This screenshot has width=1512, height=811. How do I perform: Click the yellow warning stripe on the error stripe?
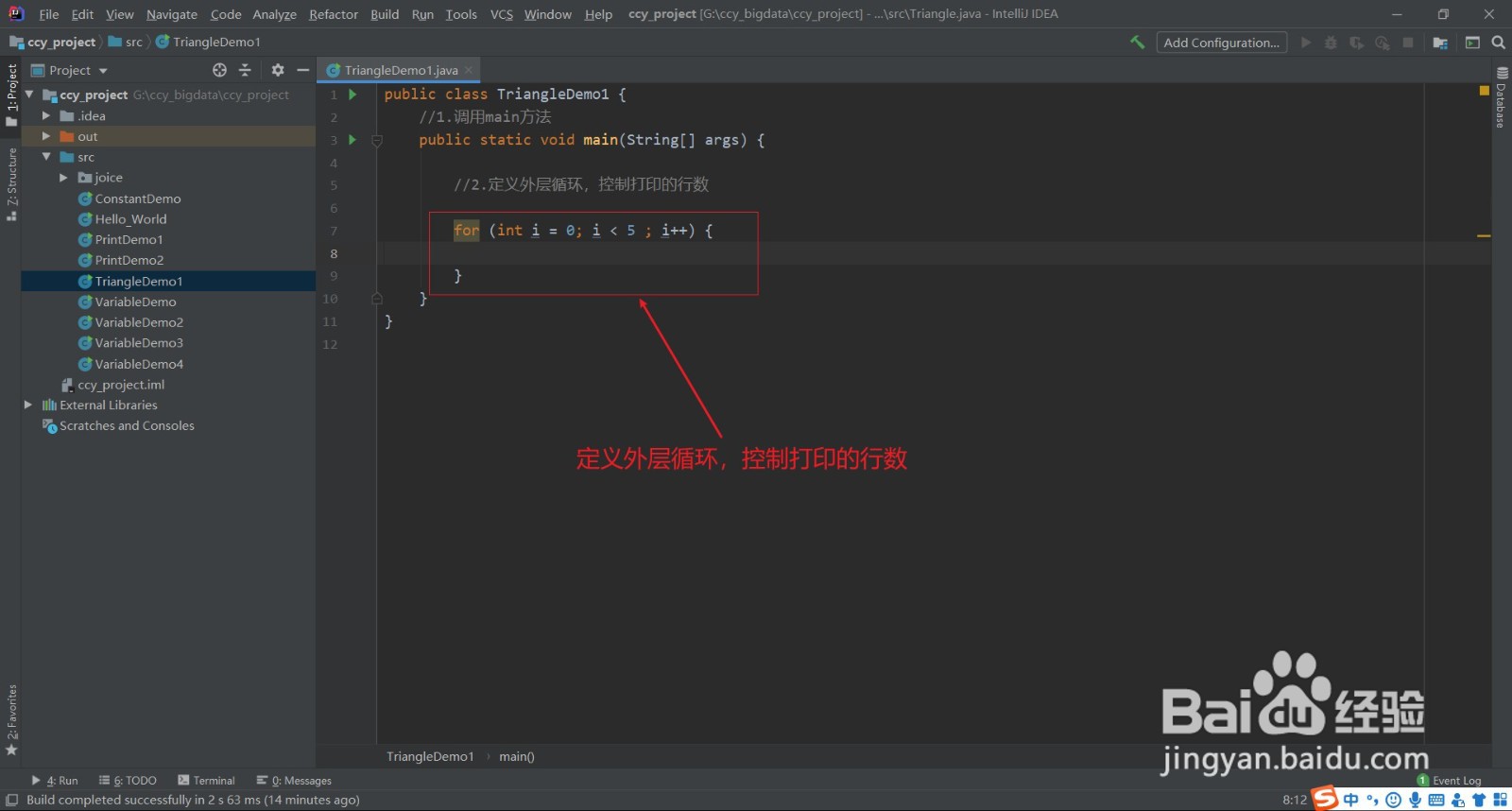1484,235
